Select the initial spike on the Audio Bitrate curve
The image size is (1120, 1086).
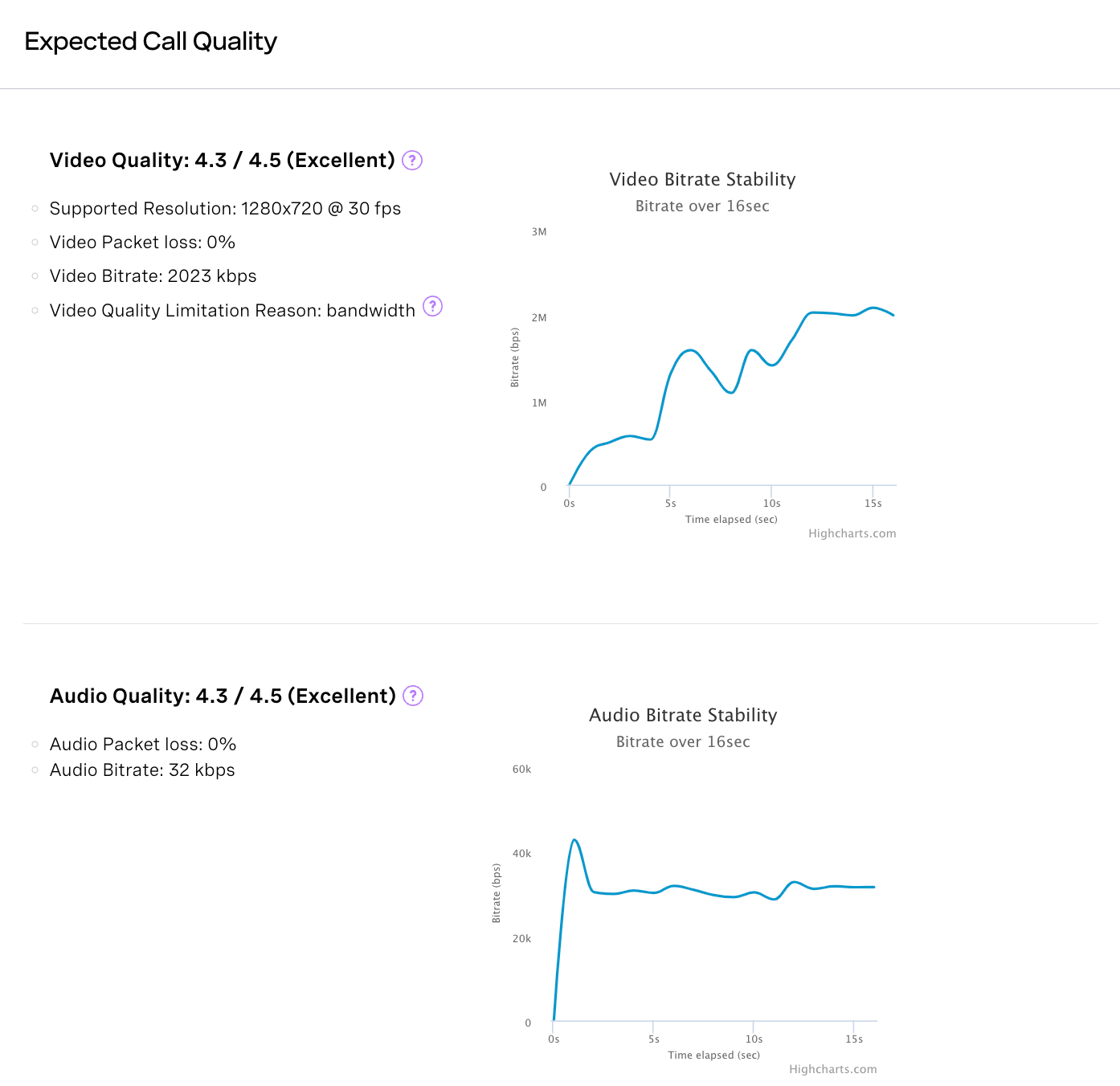tap(575, 839)
